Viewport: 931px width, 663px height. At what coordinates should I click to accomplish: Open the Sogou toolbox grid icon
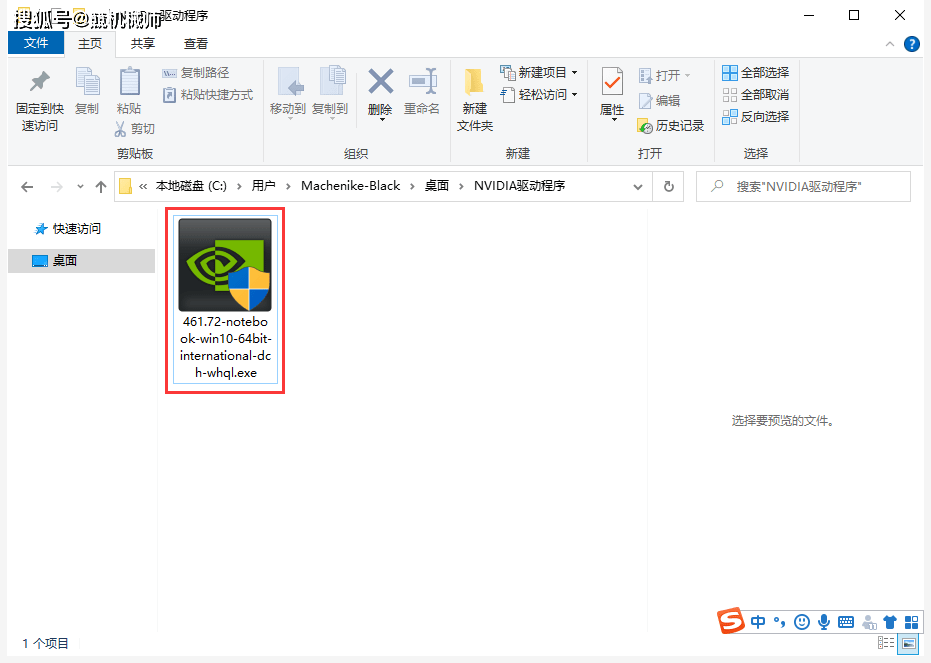pyautogui.click(x=911, y=622)
